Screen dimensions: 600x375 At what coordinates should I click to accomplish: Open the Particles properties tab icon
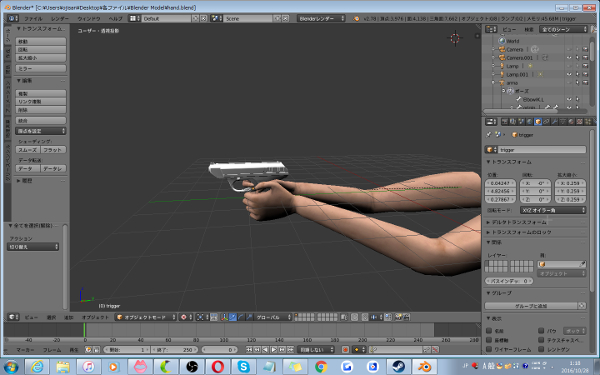coord(588,122)
